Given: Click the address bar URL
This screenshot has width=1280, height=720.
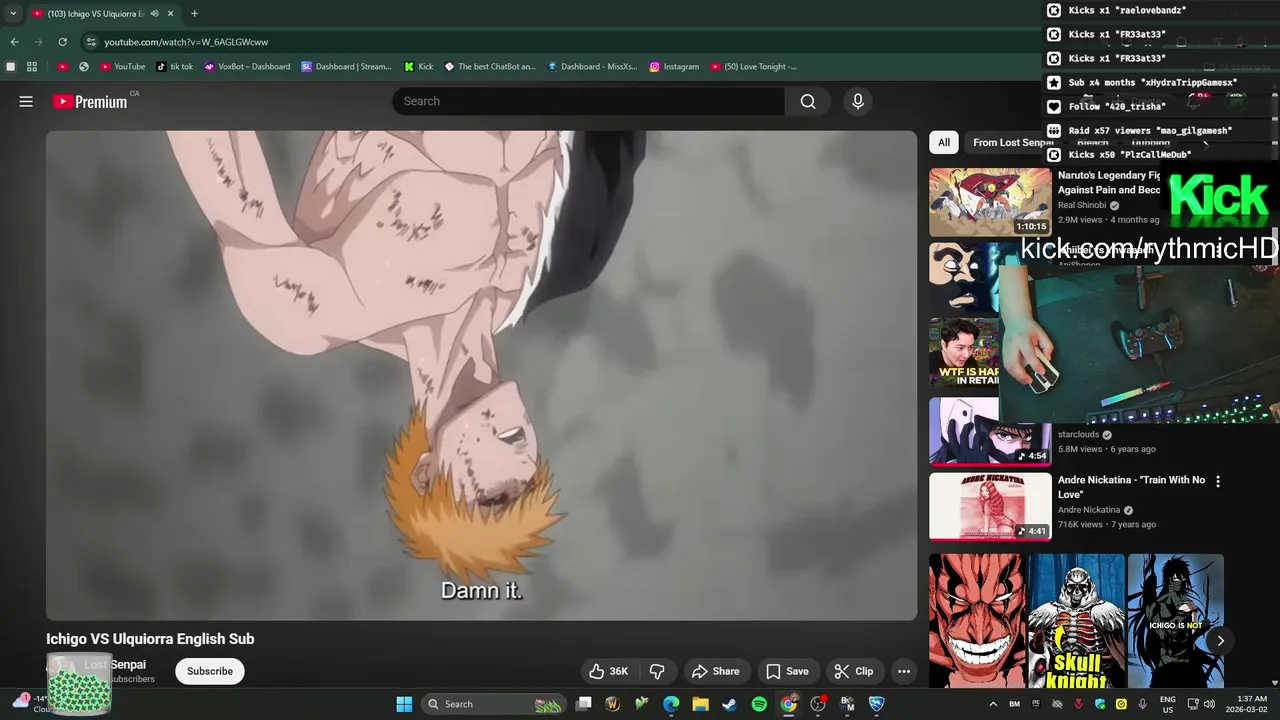Looking at the screenshot, I should (186, 42).
